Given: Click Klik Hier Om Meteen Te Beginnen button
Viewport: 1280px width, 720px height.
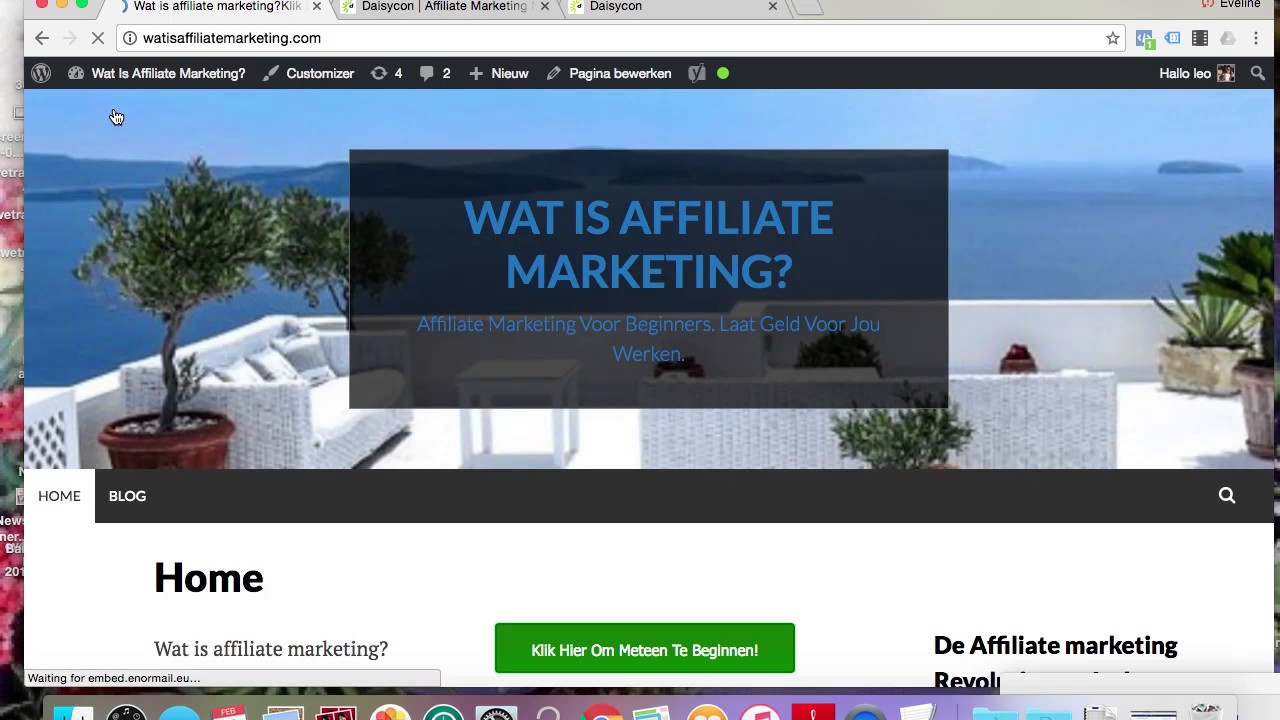Looking at the screenshot, I should tap(645, 649).
